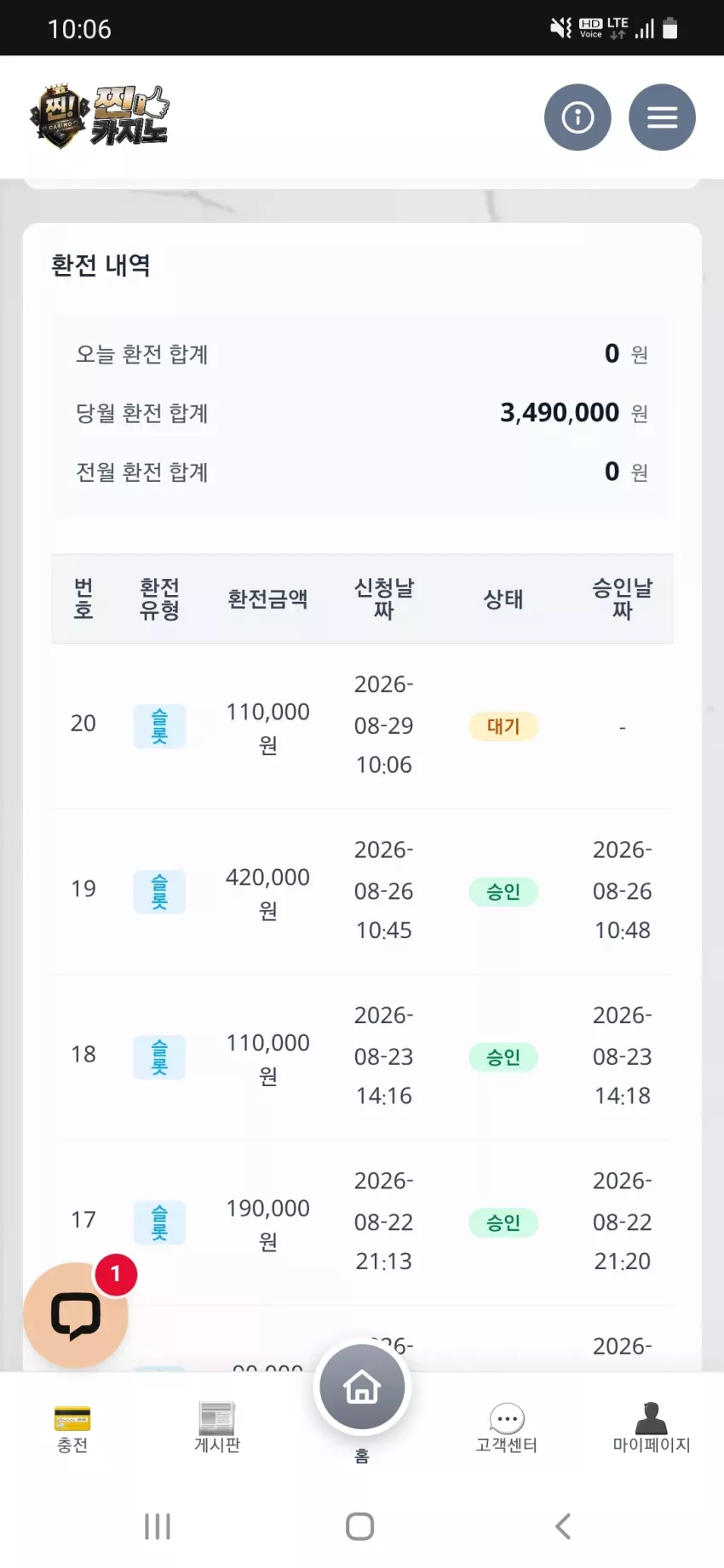Screen dimensions: 724x1568
Task: Select the 상태 column header
Action: click(503, 599)
